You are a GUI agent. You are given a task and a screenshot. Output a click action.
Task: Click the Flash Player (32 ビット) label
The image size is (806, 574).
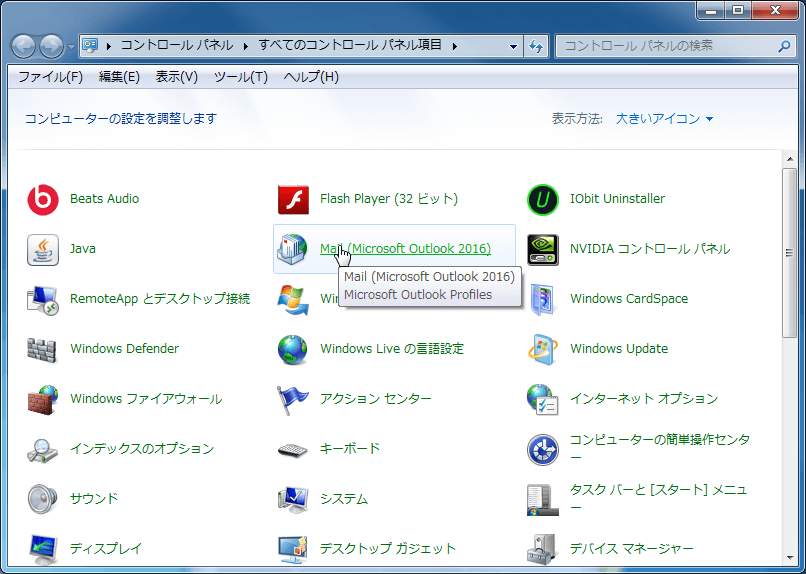[x=389, y=198]
